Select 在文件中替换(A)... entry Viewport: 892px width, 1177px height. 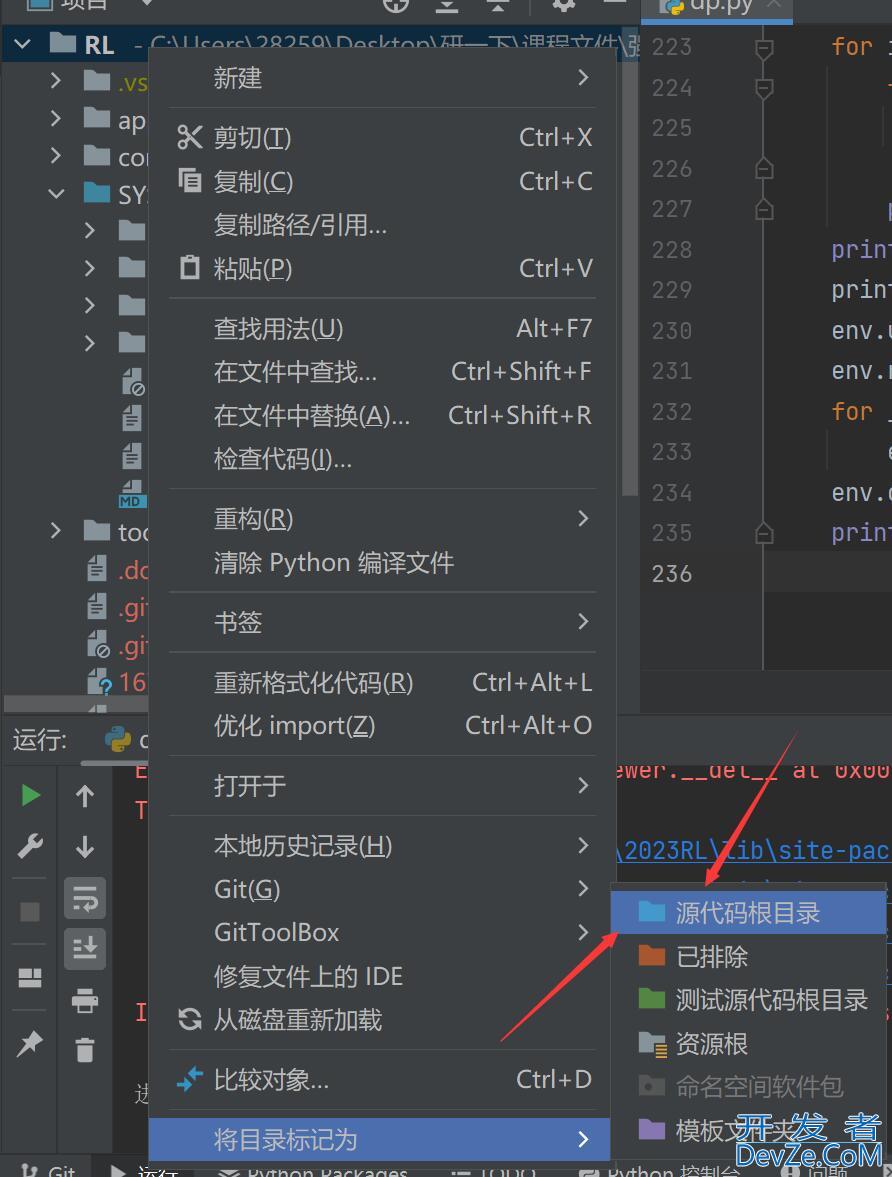383,415
